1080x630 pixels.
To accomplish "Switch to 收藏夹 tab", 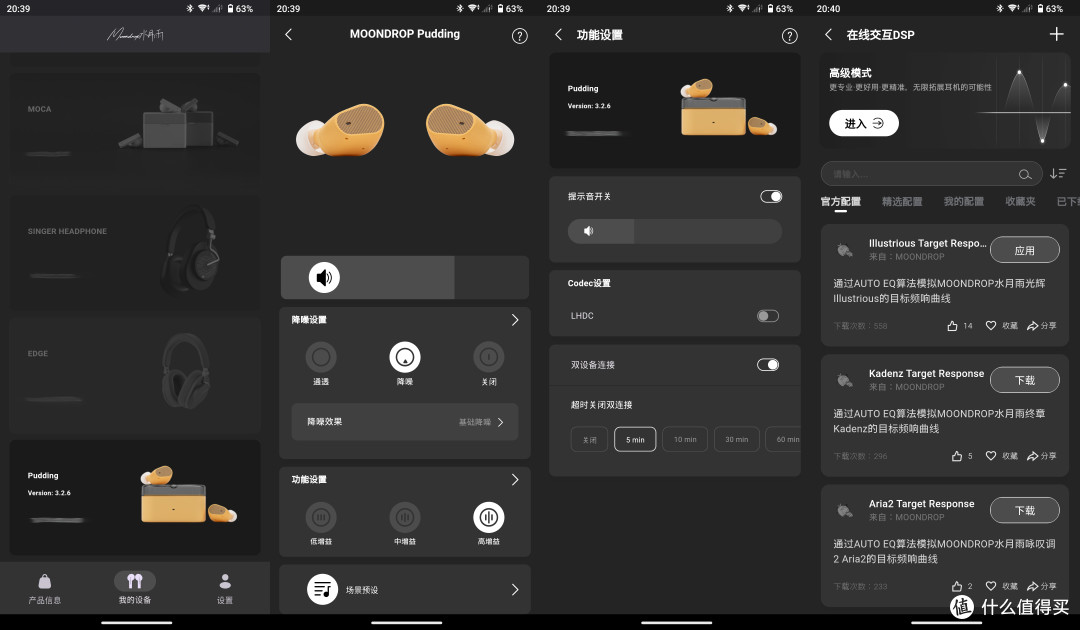I will (1020, 202).
